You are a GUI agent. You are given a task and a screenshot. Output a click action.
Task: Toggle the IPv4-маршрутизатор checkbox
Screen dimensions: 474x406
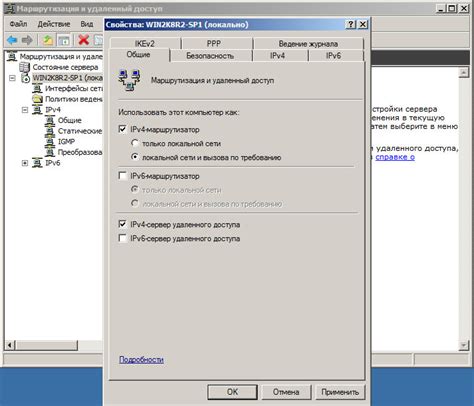[x=122, y=129]
